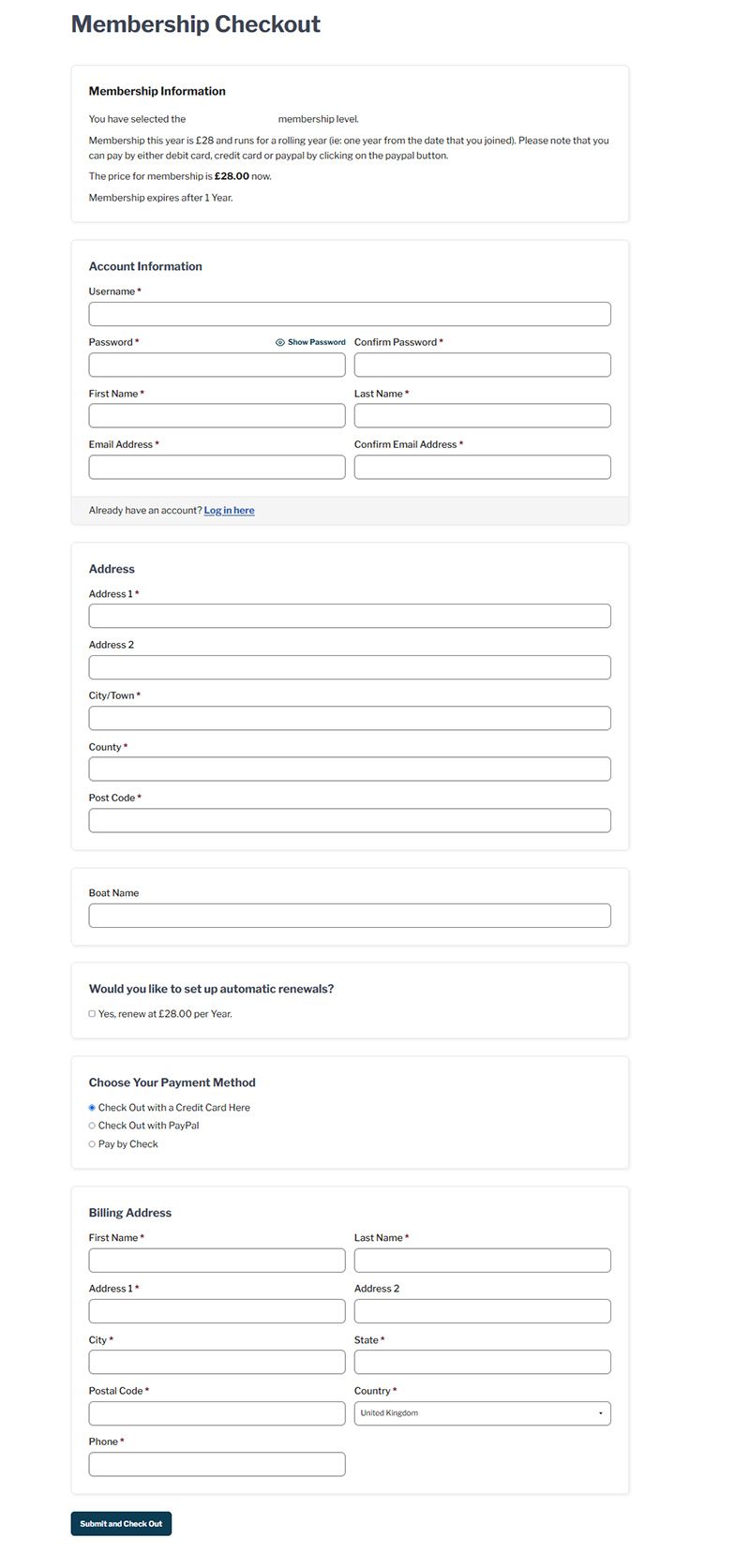The height and width of the screenshot is (1568, 750).
Task: Choose Check Out with PayPal option
Action: [92, 1126]
